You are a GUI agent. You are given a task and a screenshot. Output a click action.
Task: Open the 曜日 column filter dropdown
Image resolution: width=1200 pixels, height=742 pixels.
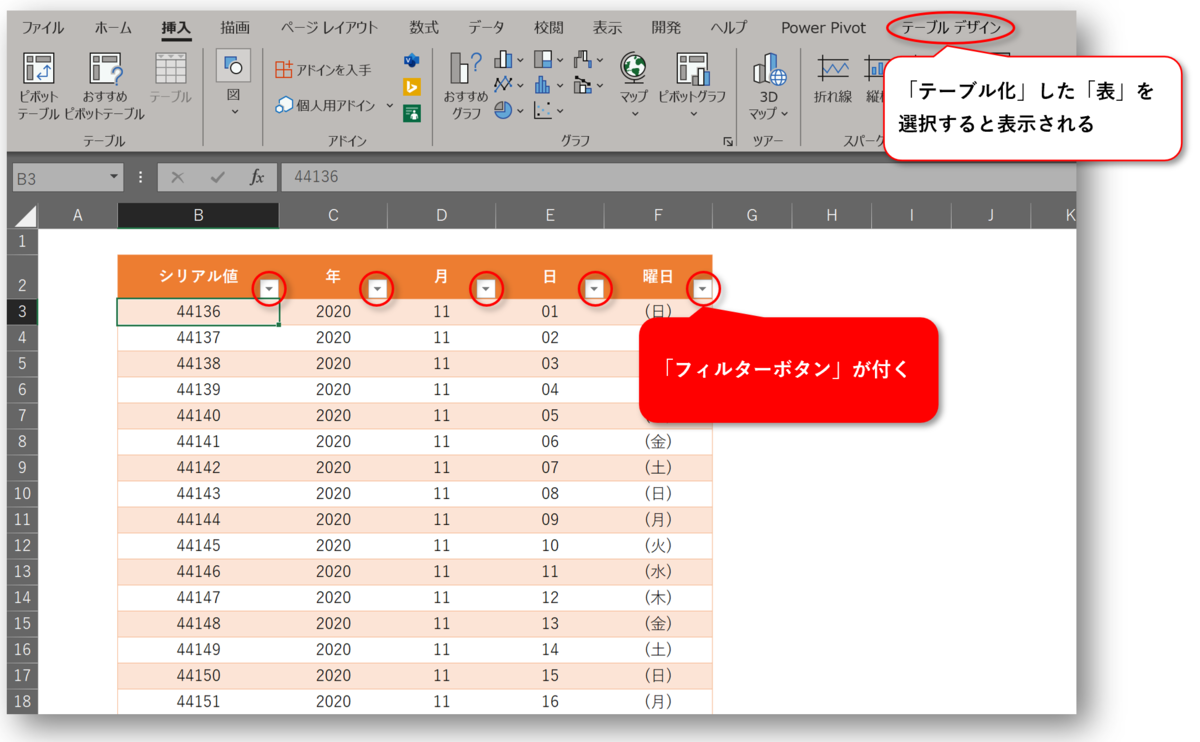click(703, 288)
